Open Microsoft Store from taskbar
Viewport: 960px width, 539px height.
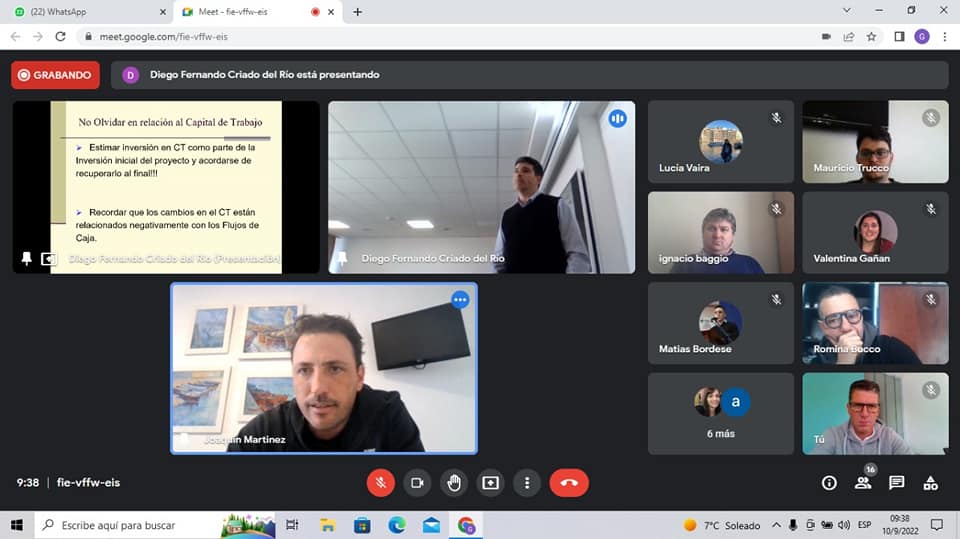point(362,525)
